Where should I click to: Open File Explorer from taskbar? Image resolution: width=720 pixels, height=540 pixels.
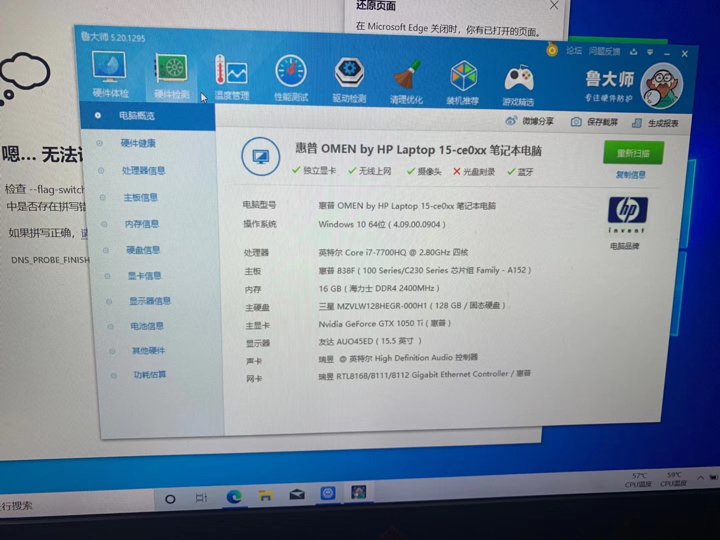(x=265, y=495)
